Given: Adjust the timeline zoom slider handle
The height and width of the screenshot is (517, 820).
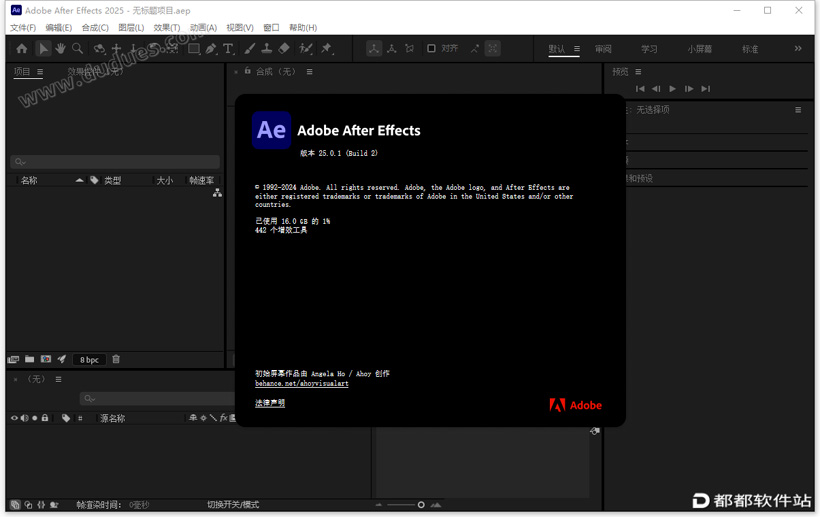Looking at the screenshot, I should 421,505.
